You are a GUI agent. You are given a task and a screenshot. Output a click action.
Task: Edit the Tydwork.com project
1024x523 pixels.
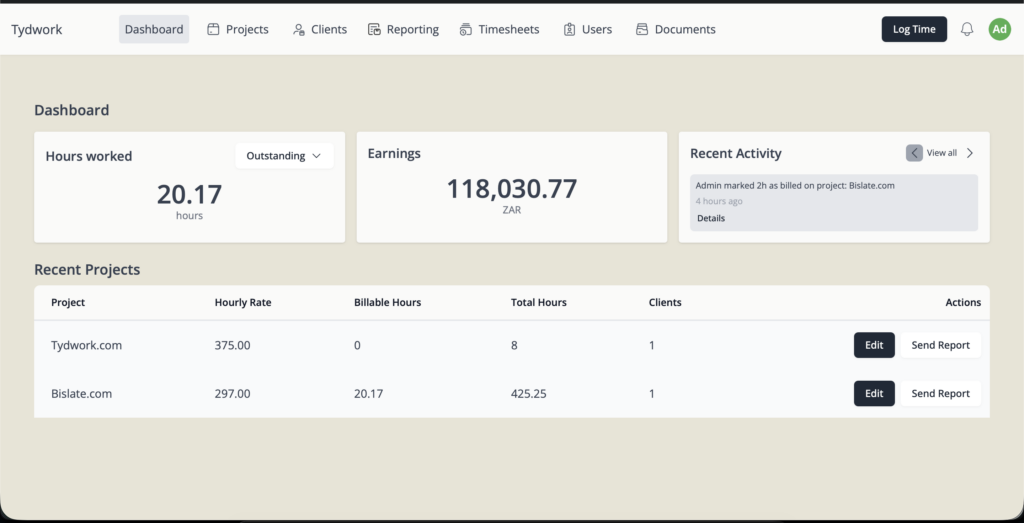coord(874,345)
